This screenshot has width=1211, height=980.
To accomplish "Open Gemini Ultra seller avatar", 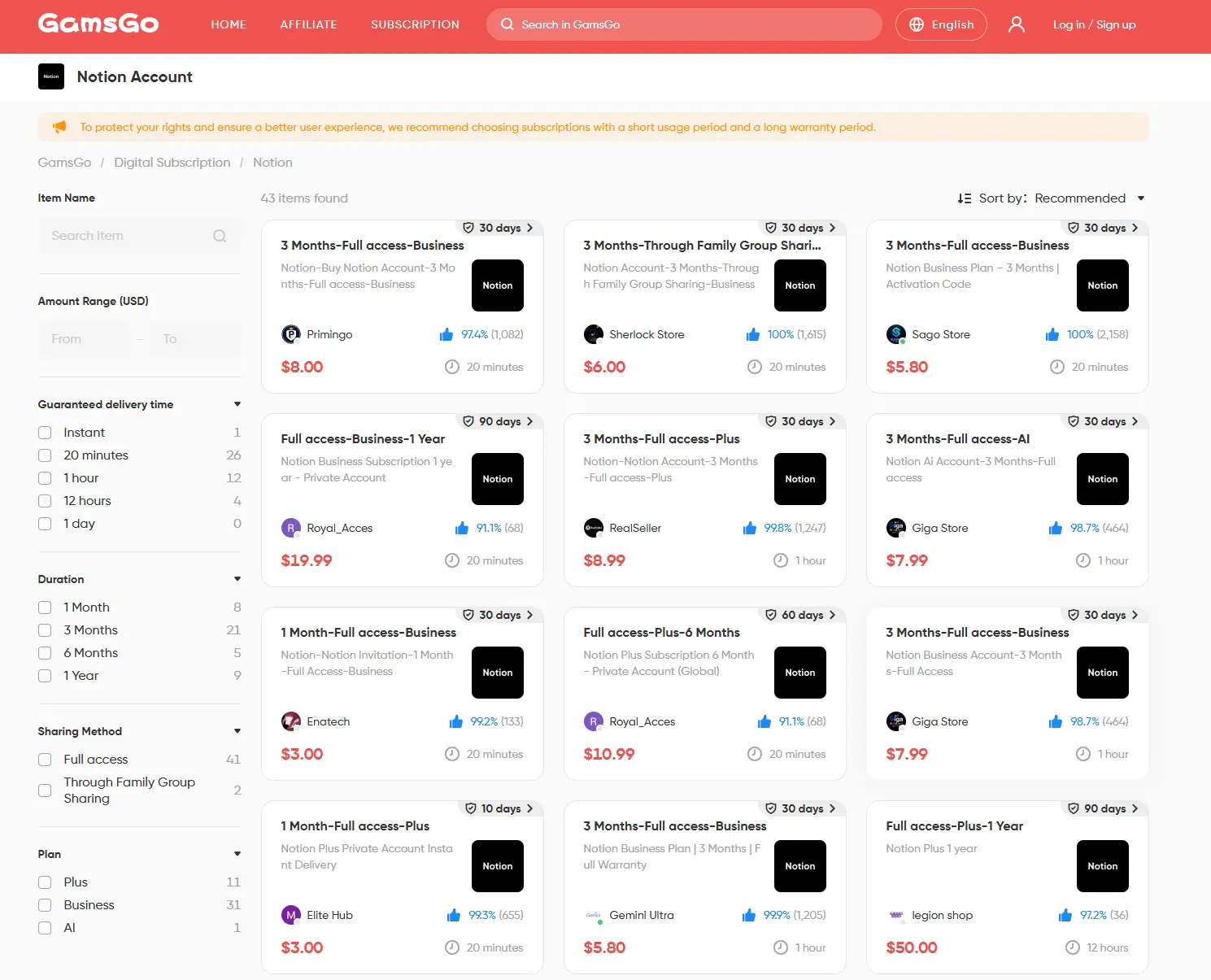I will 594,915.
